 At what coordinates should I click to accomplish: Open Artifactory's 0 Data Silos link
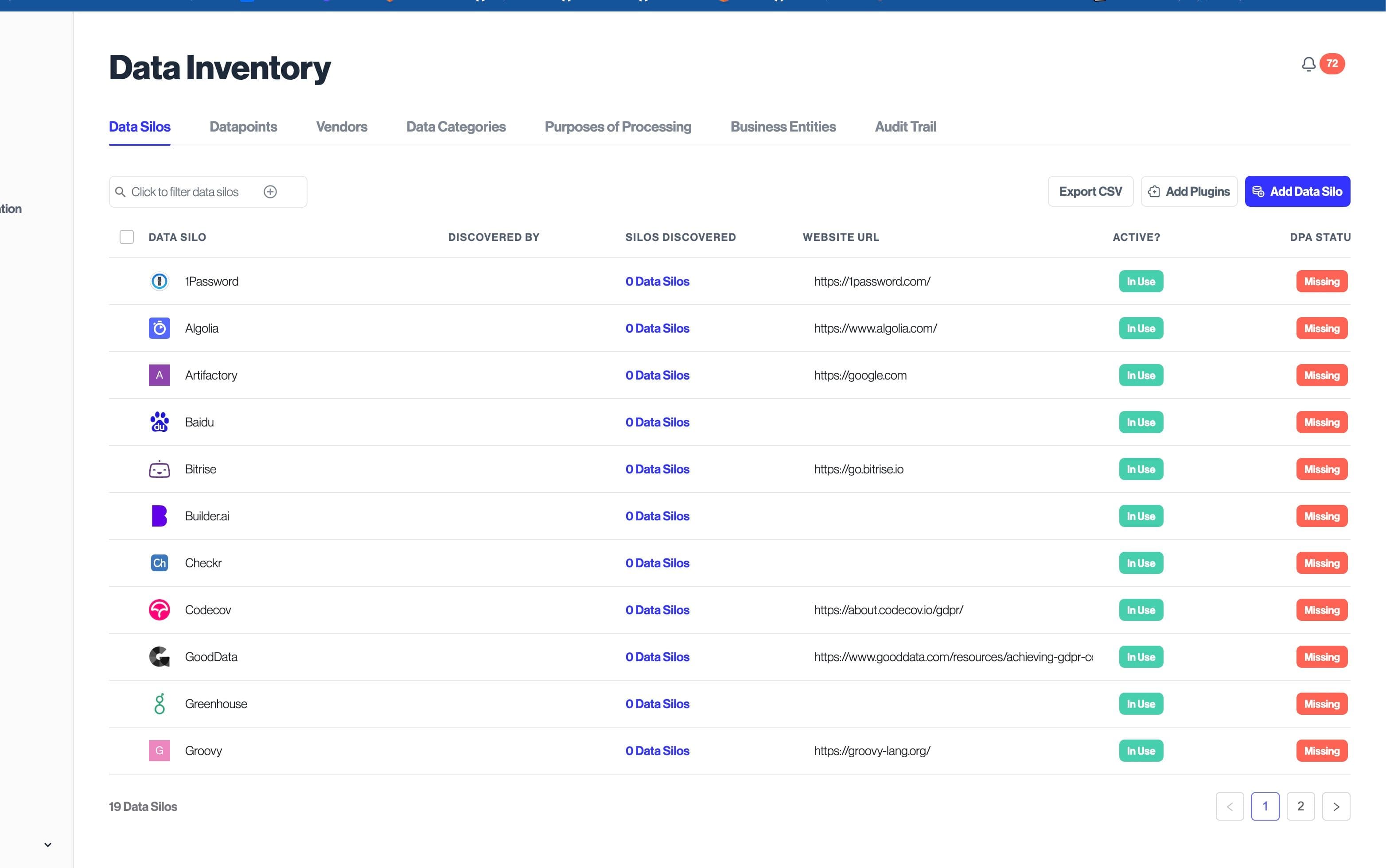(657, 376)
